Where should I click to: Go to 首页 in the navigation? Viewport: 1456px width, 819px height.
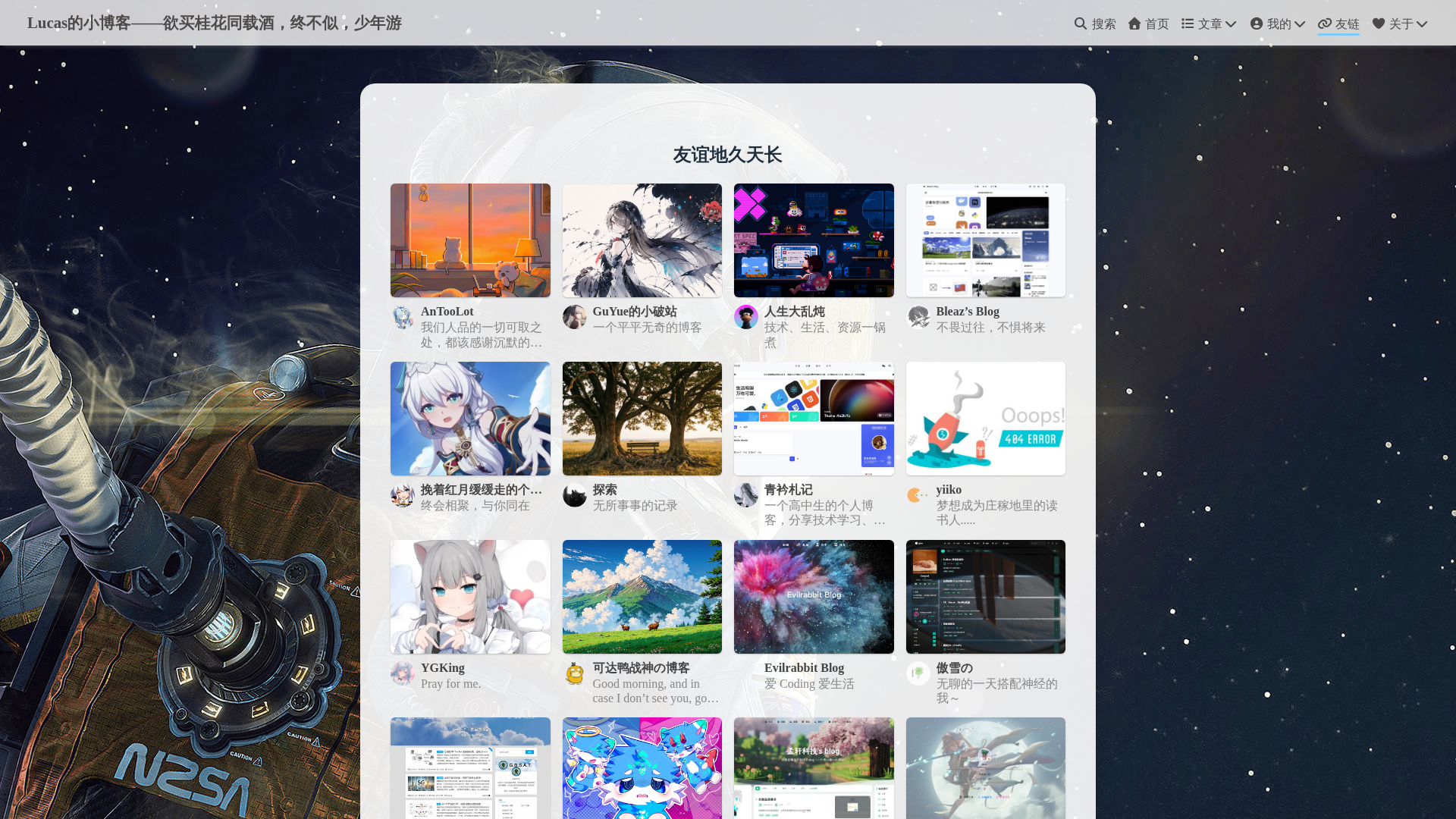click(1149, 24)
